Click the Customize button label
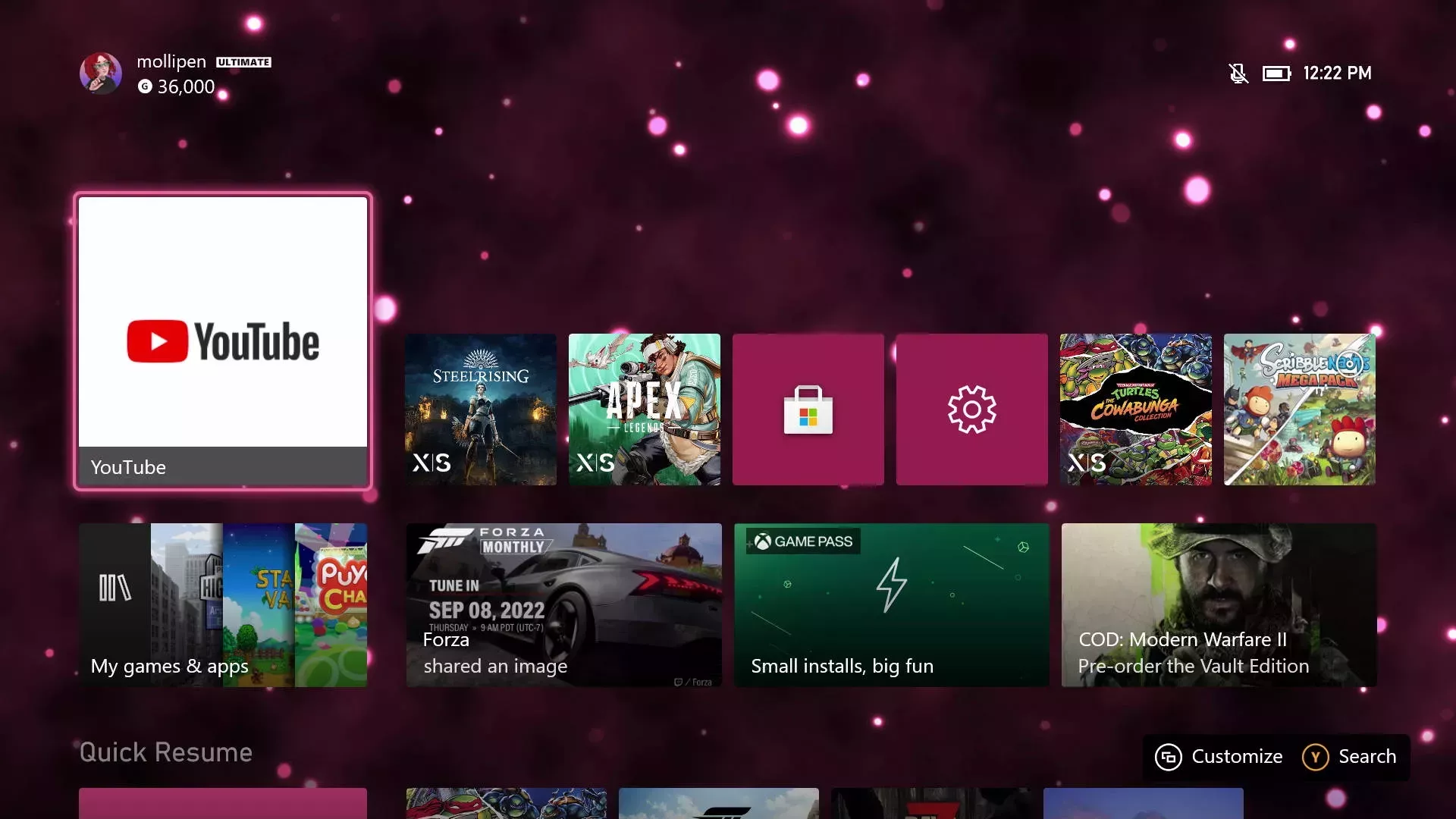This screenshot has height=819, width=1456. pos(1236,757)
